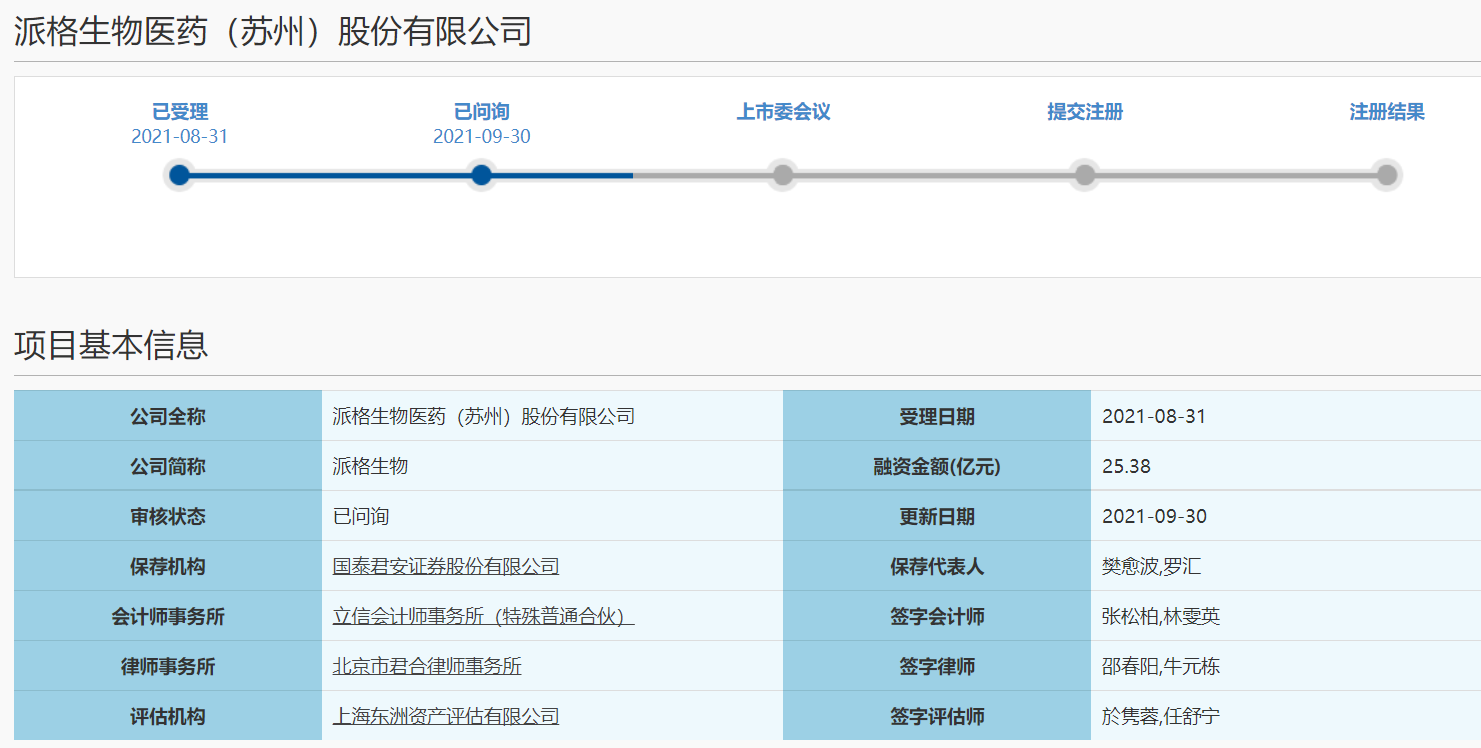Viewport: 1481px width, 748px height.
Task: Click the 审核状态 header cell
Action: [168, 516]
